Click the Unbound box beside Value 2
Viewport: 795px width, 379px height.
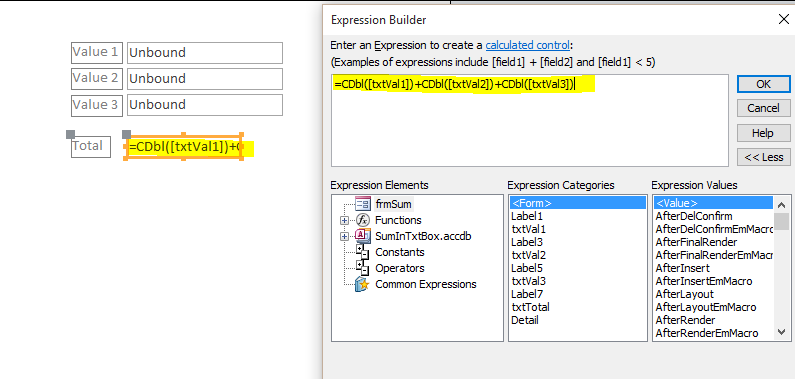pos(205,79)
